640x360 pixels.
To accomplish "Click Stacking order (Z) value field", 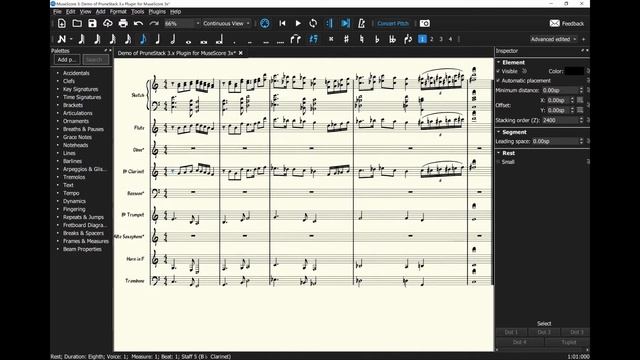I will [x=563, y=120].
